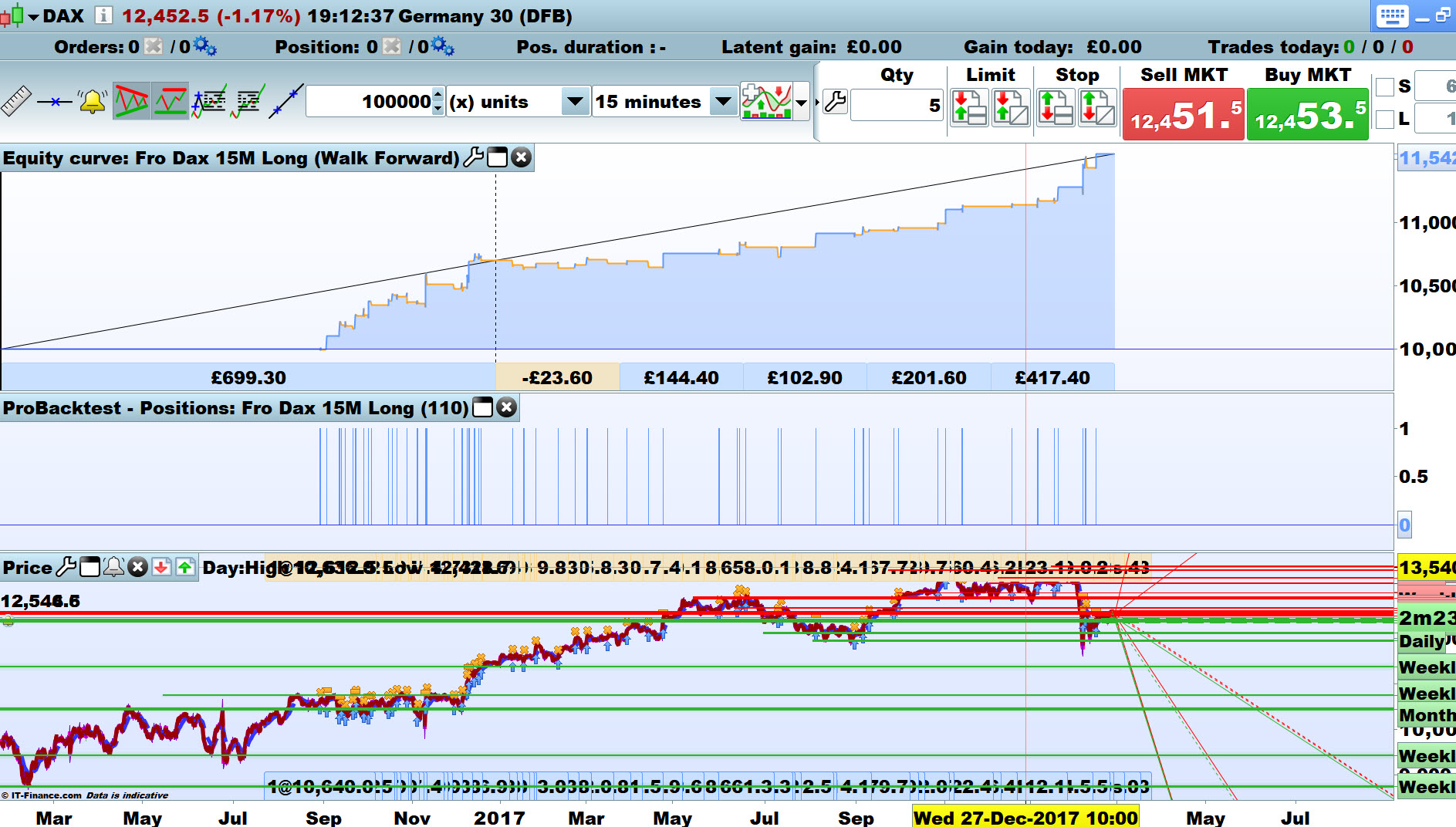This screenshot has width=1456, height=827.
Task: Open trading panel wrench settings
Action: [x=835, y=102]
